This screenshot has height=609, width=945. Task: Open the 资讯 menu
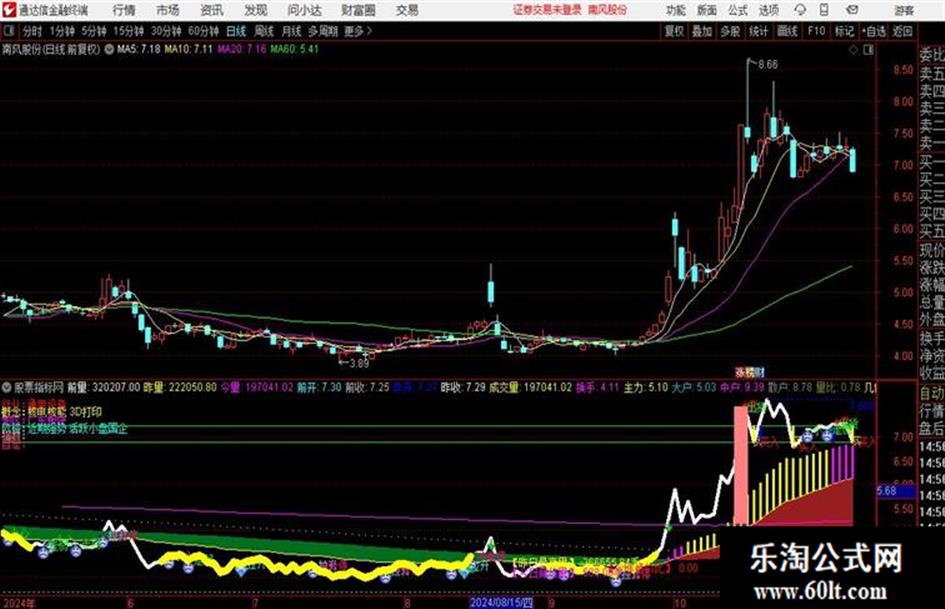coord(212,10)
